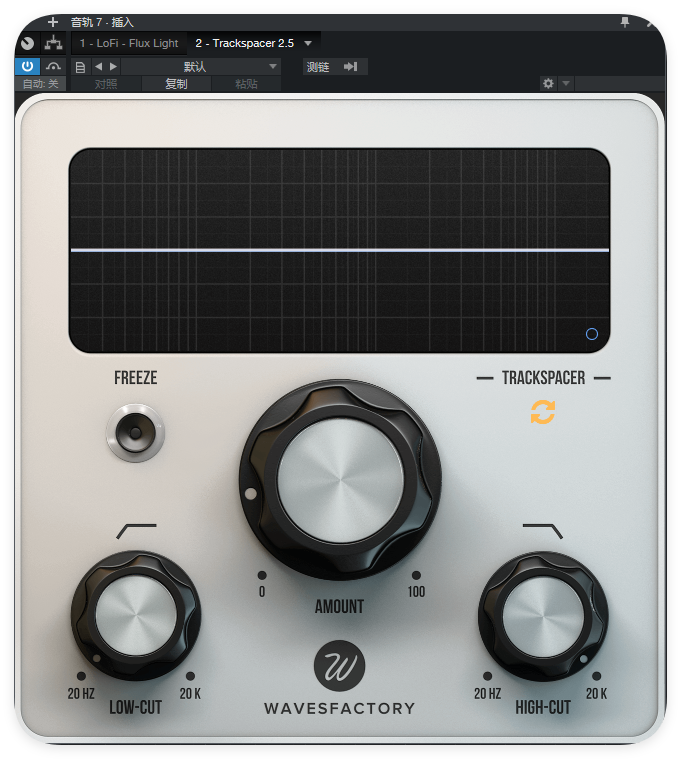Open the routing view icon
Image resolution: width=681 pixels, height=759 pixels.
coord(53,43)
